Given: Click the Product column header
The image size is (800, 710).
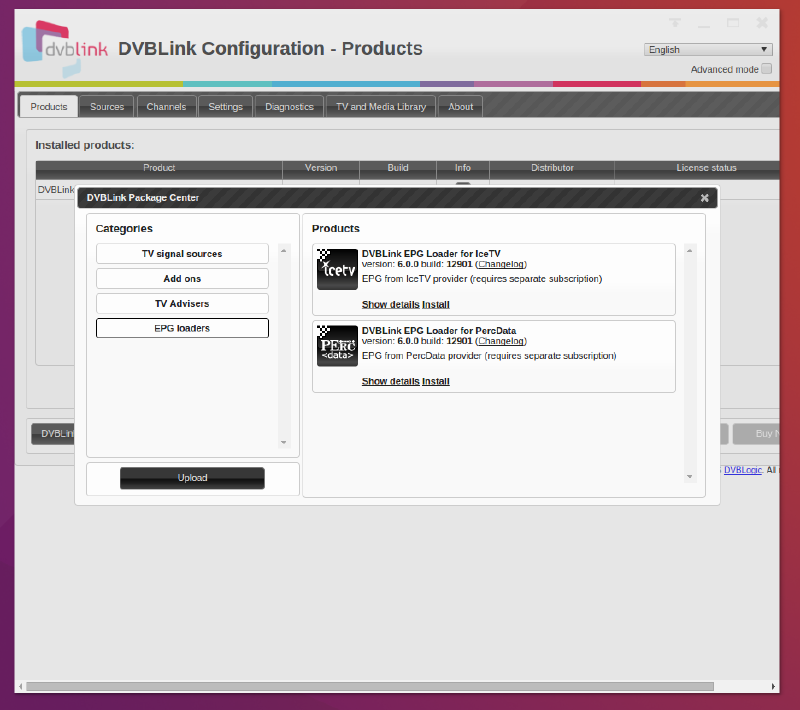Looking at the screenshot, I should pyautogui.click(x=159, y=167).
